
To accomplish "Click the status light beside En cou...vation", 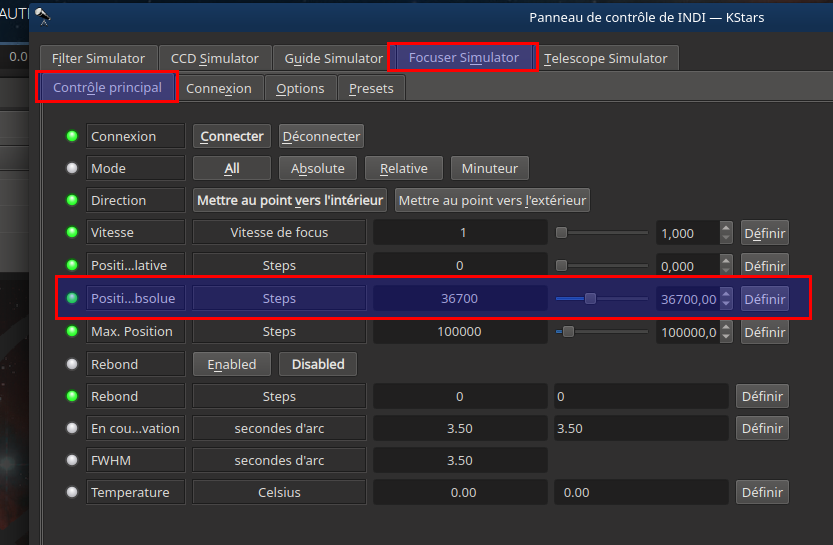I will [72, 428].
